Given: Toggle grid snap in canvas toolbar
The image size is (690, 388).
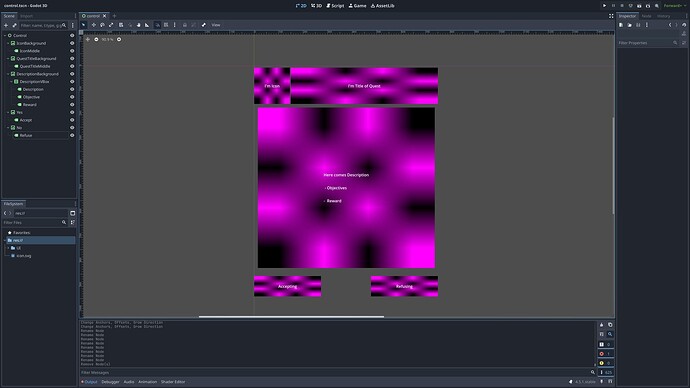Looking at the screenshot, I should click(x=166, y=25).
